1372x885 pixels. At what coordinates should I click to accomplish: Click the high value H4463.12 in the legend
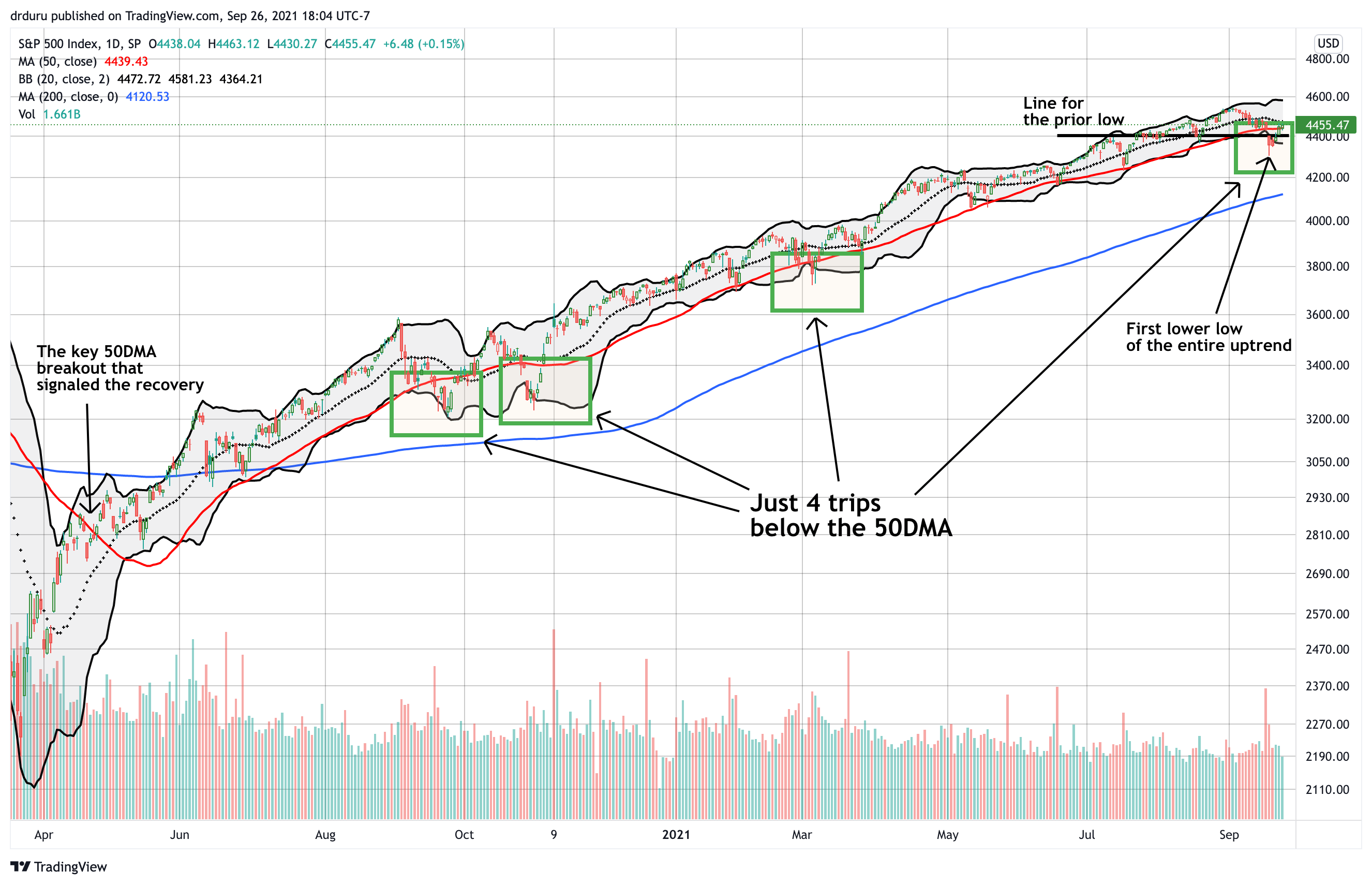point(234,43)
